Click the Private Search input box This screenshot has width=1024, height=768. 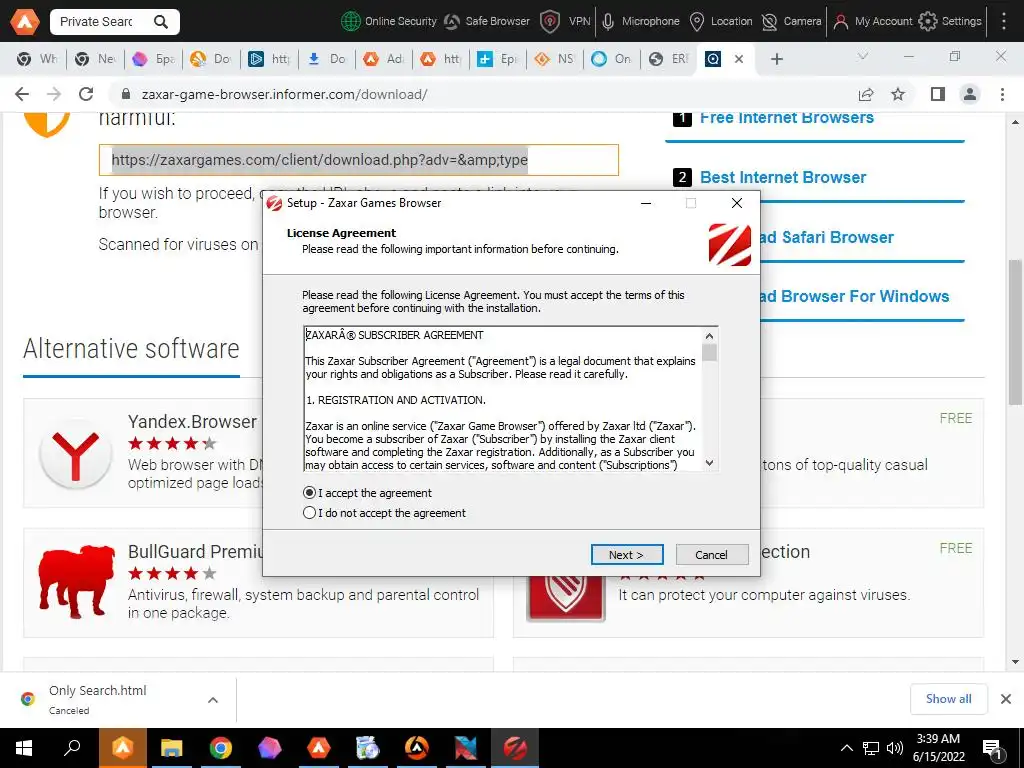[99, 22]
